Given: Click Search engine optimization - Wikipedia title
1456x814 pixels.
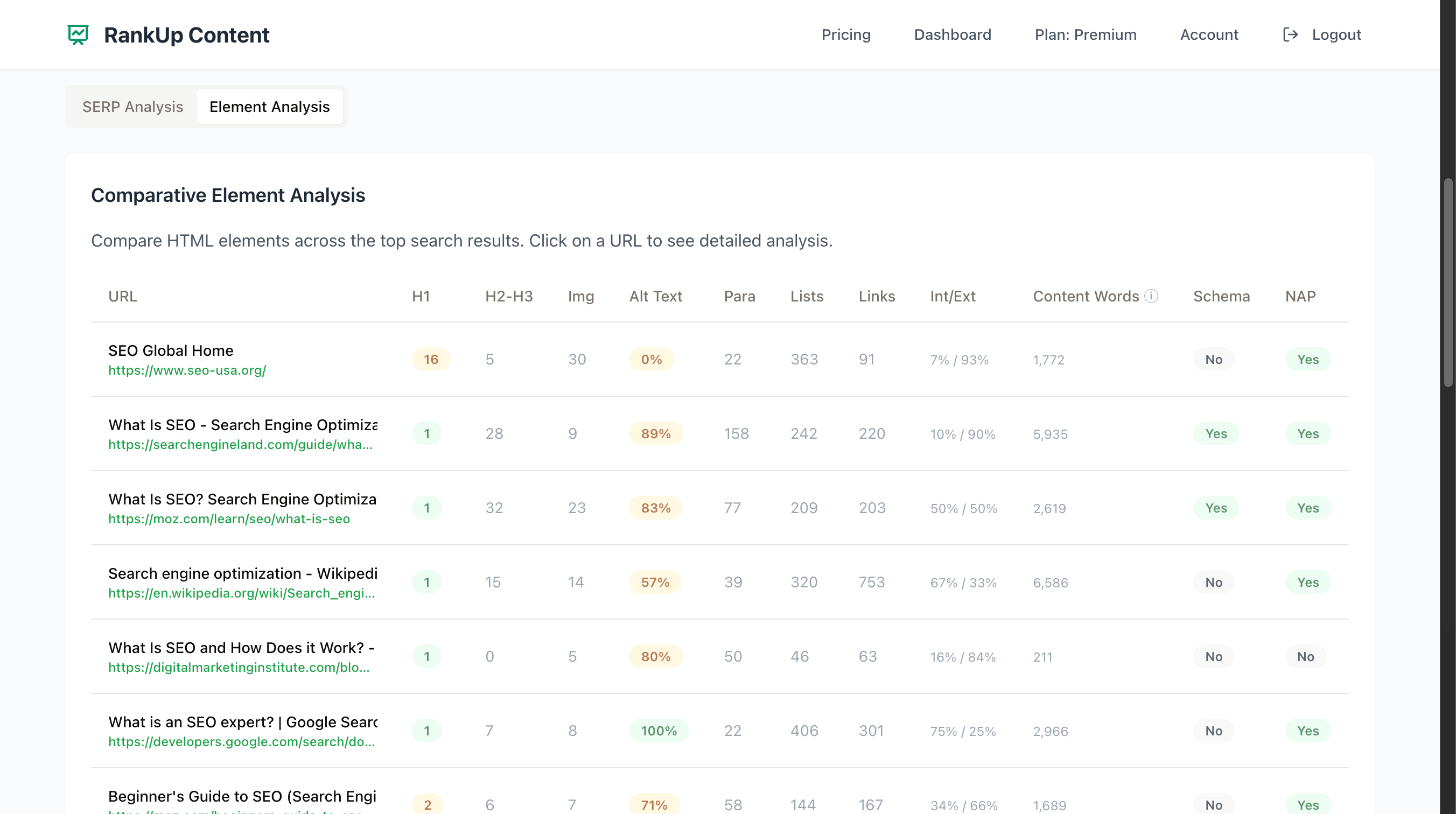Looking at the screenshot, I should click(242, 573).
